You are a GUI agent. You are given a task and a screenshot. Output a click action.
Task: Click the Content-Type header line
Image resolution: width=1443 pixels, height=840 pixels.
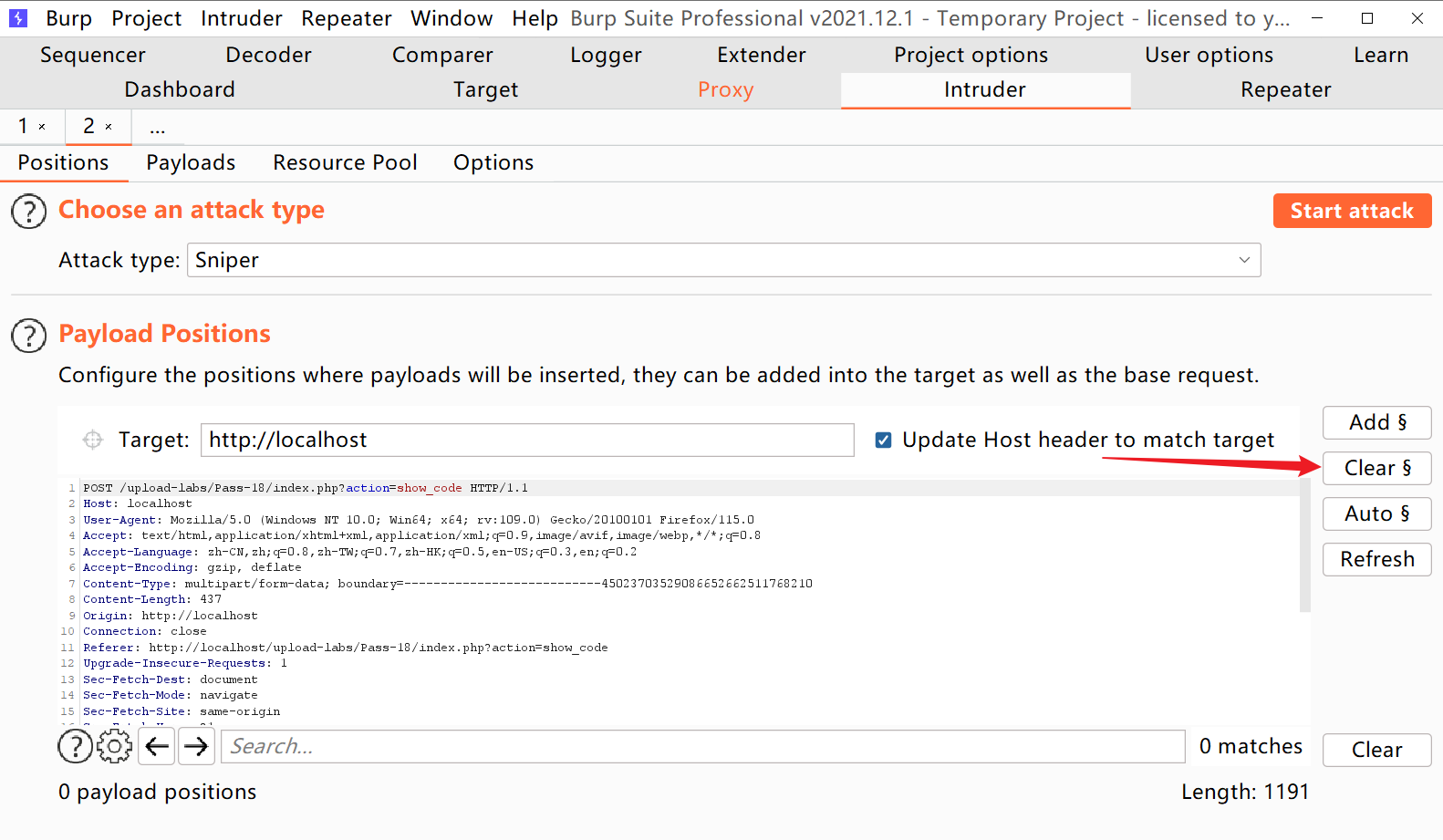tap(448, 584)
